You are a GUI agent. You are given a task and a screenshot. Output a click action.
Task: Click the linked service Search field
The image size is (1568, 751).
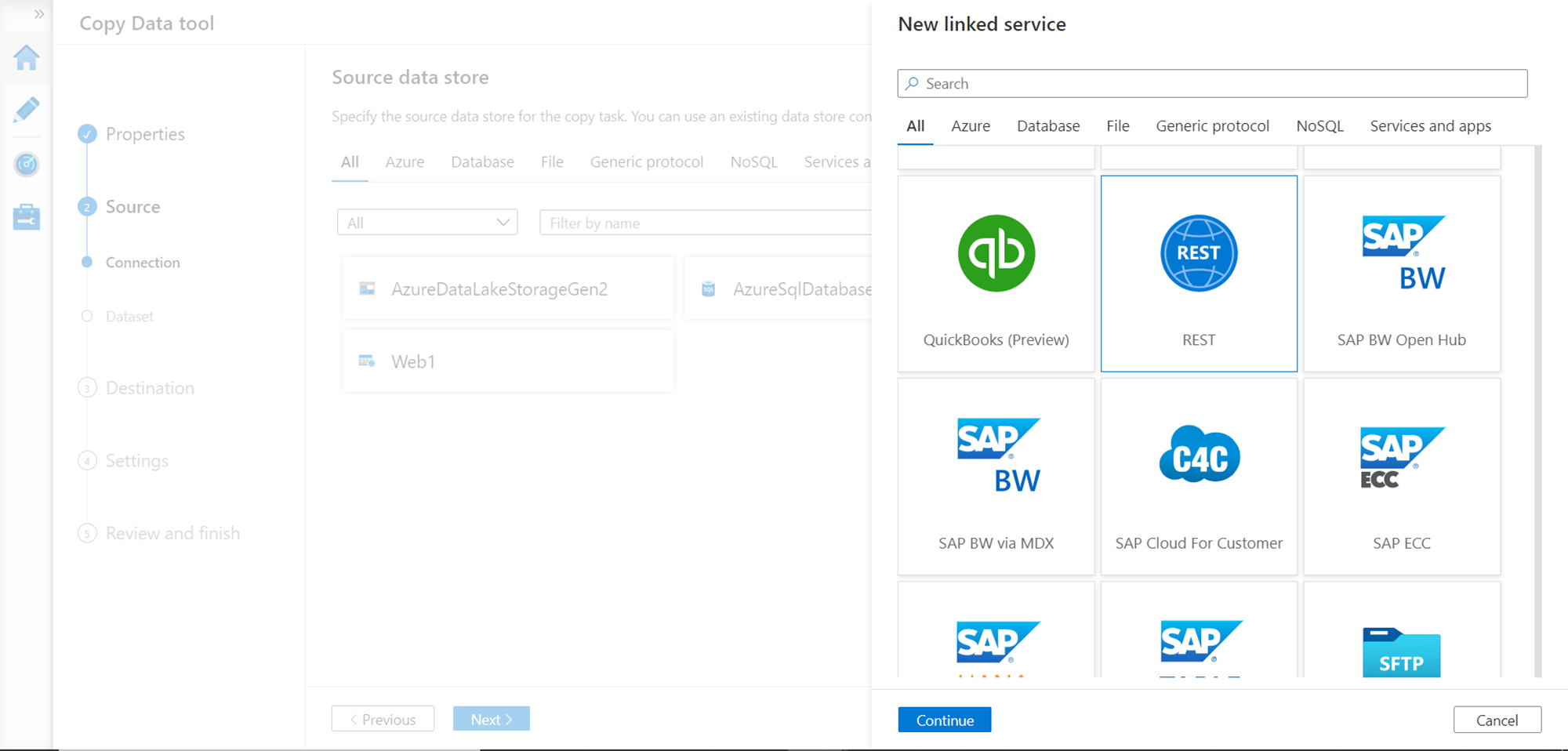(x=1212, y=84)
